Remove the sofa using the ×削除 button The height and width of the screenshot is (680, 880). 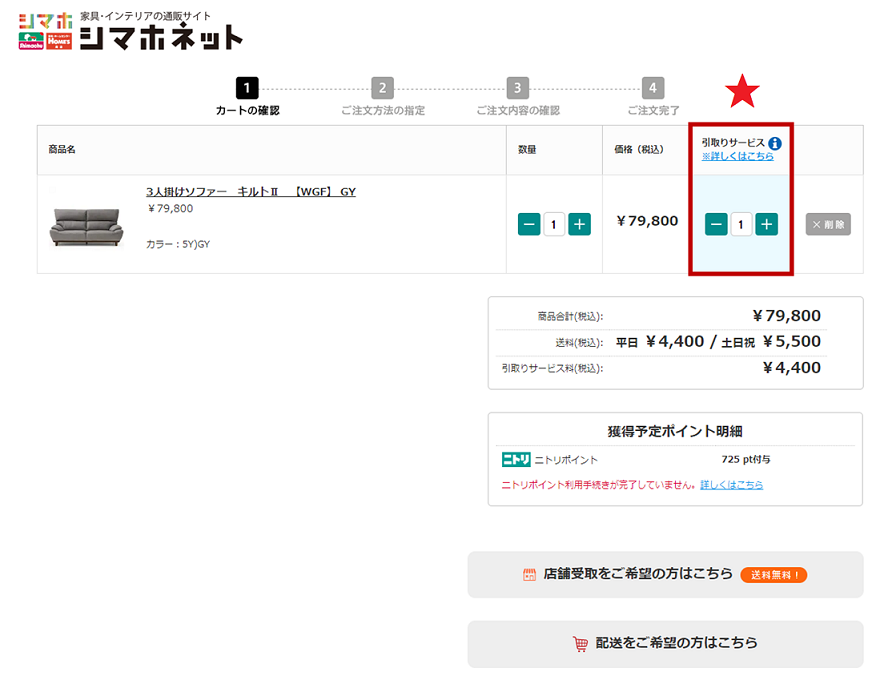pyautogui.click(x=828, y=225)
